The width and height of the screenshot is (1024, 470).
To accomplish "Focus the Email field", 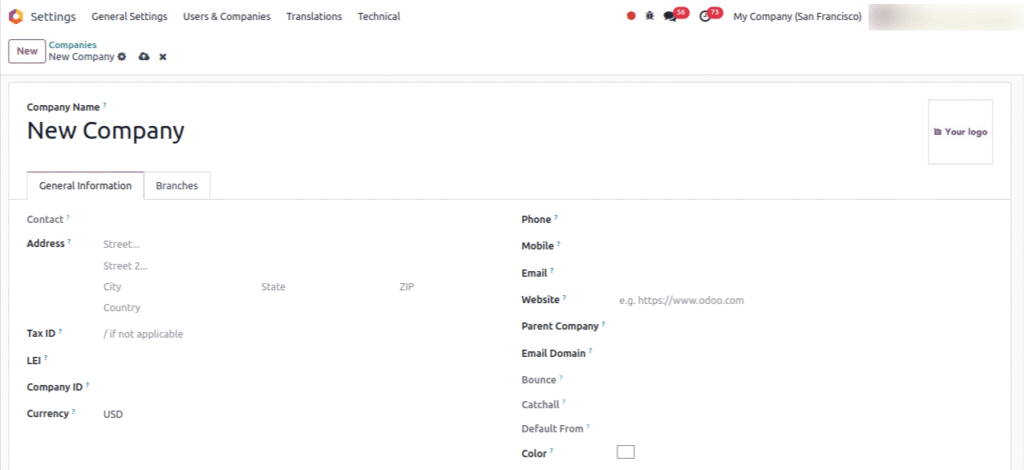I will 806,274.
